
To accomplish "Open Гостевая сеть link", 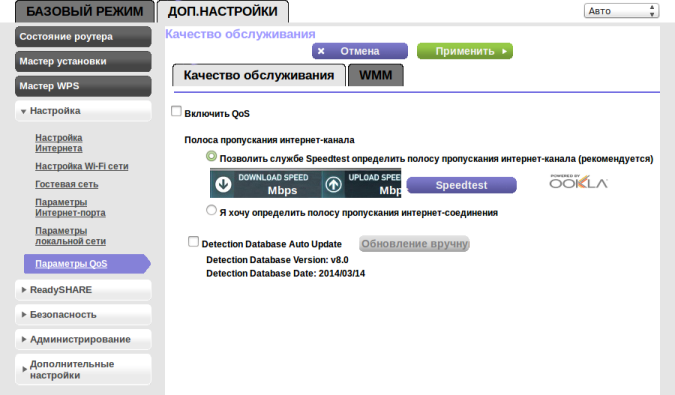I will point(67,184).
